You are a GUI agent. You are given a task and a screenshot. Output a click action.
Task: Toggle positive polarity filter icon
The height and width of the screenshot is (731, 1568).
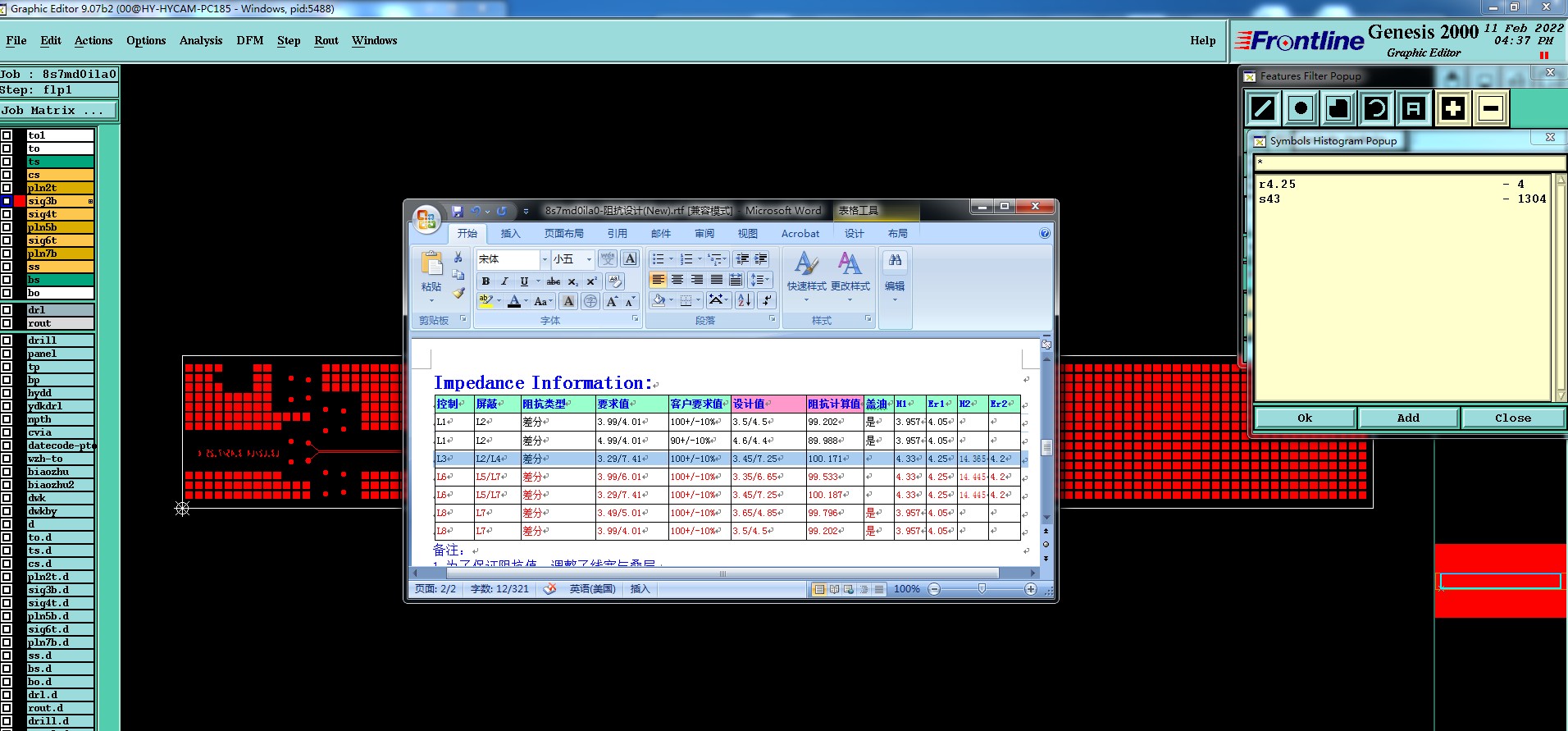[x=1452, y=108]
